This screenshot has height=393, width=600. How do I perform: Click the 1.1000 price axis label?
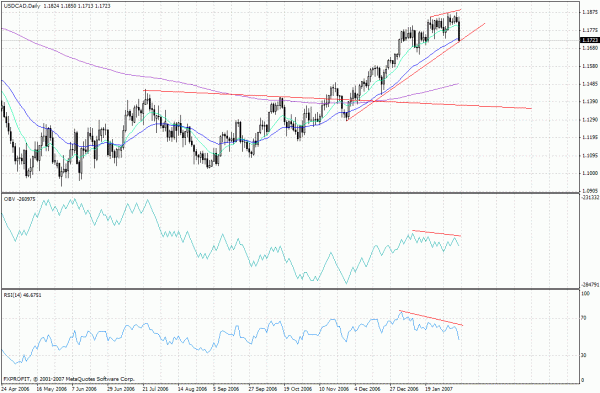(x=590, y=173)
